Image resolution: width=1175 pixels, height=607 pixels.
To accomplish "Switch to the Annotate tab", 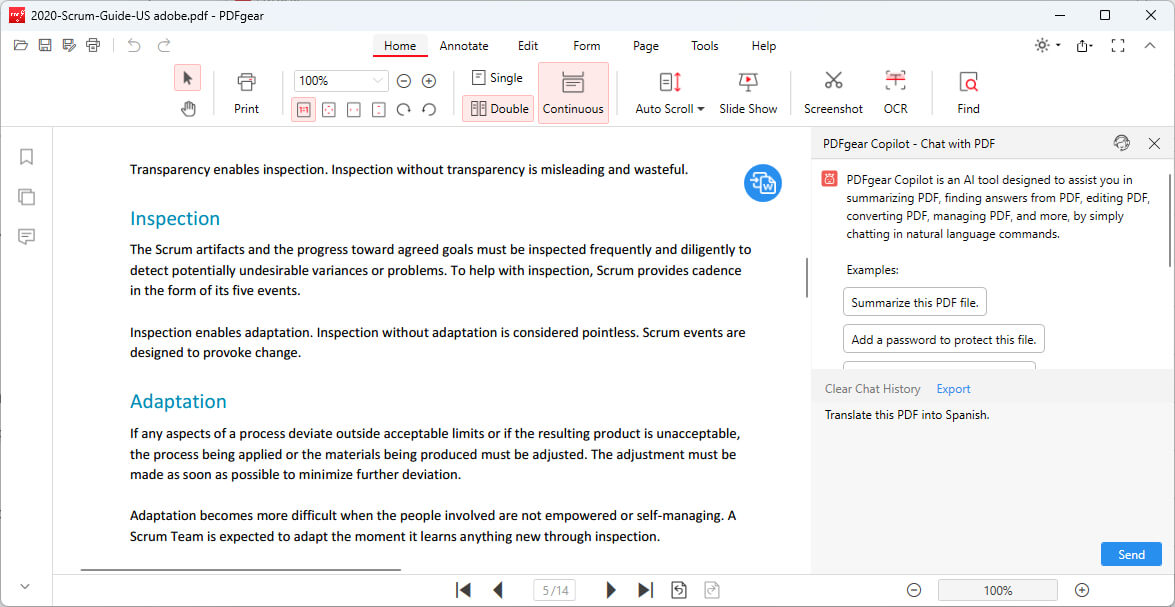I will [464, 46].
